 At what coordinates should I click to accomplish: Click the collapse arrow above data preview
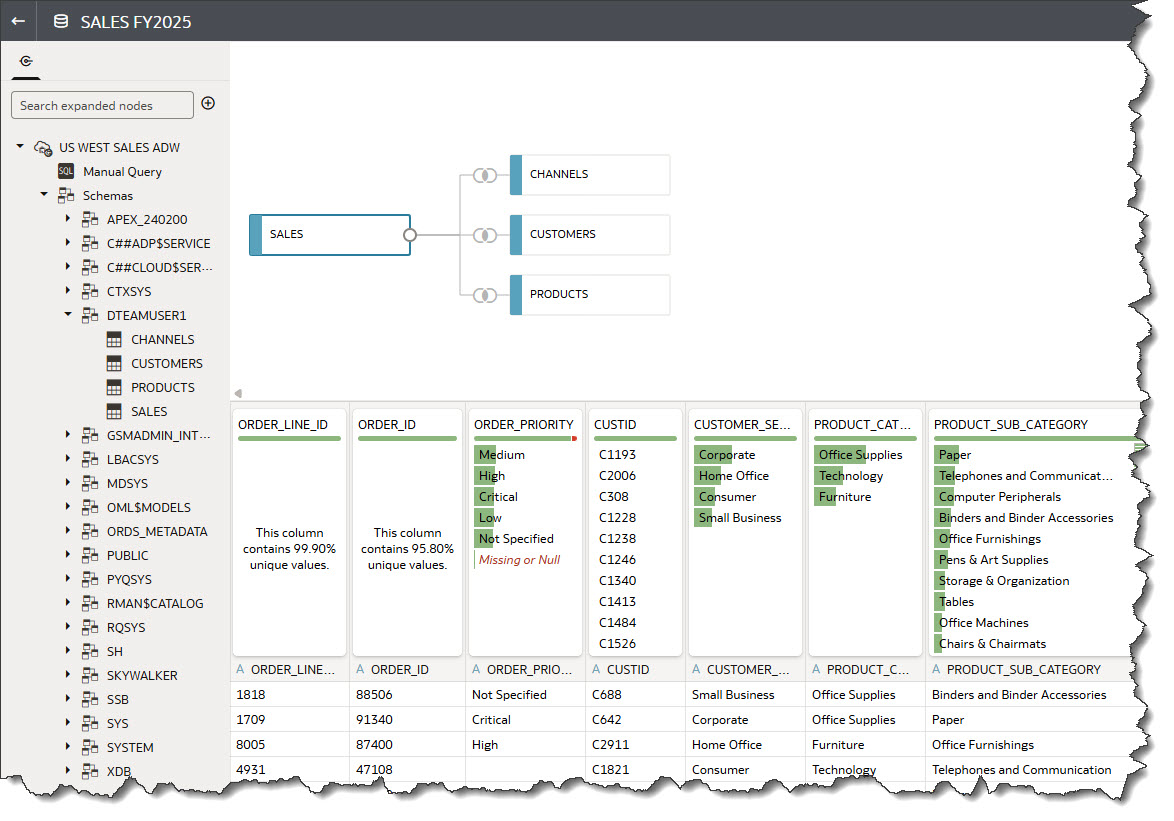pyautogui.click(x=238, y=393)
